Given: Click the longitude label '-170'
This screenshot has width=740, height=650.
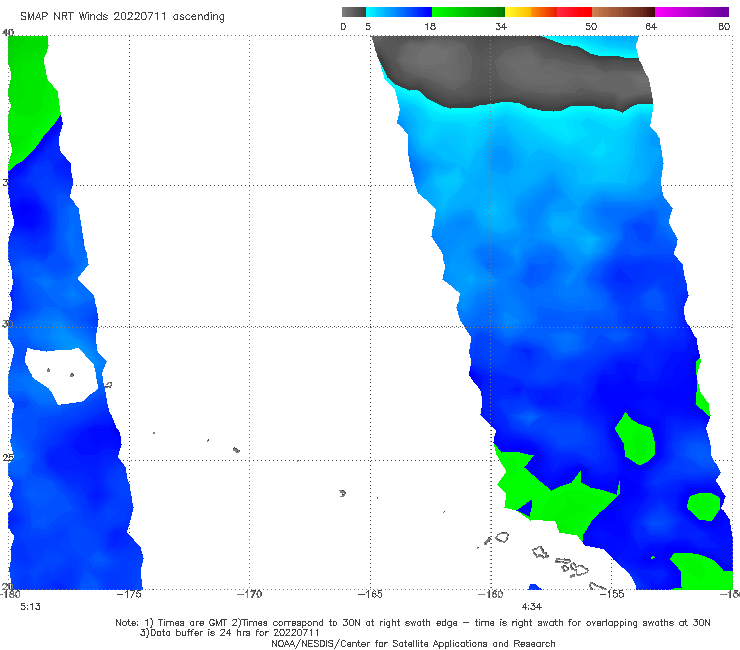Looking at the screenshot, I should coord(250,594).
